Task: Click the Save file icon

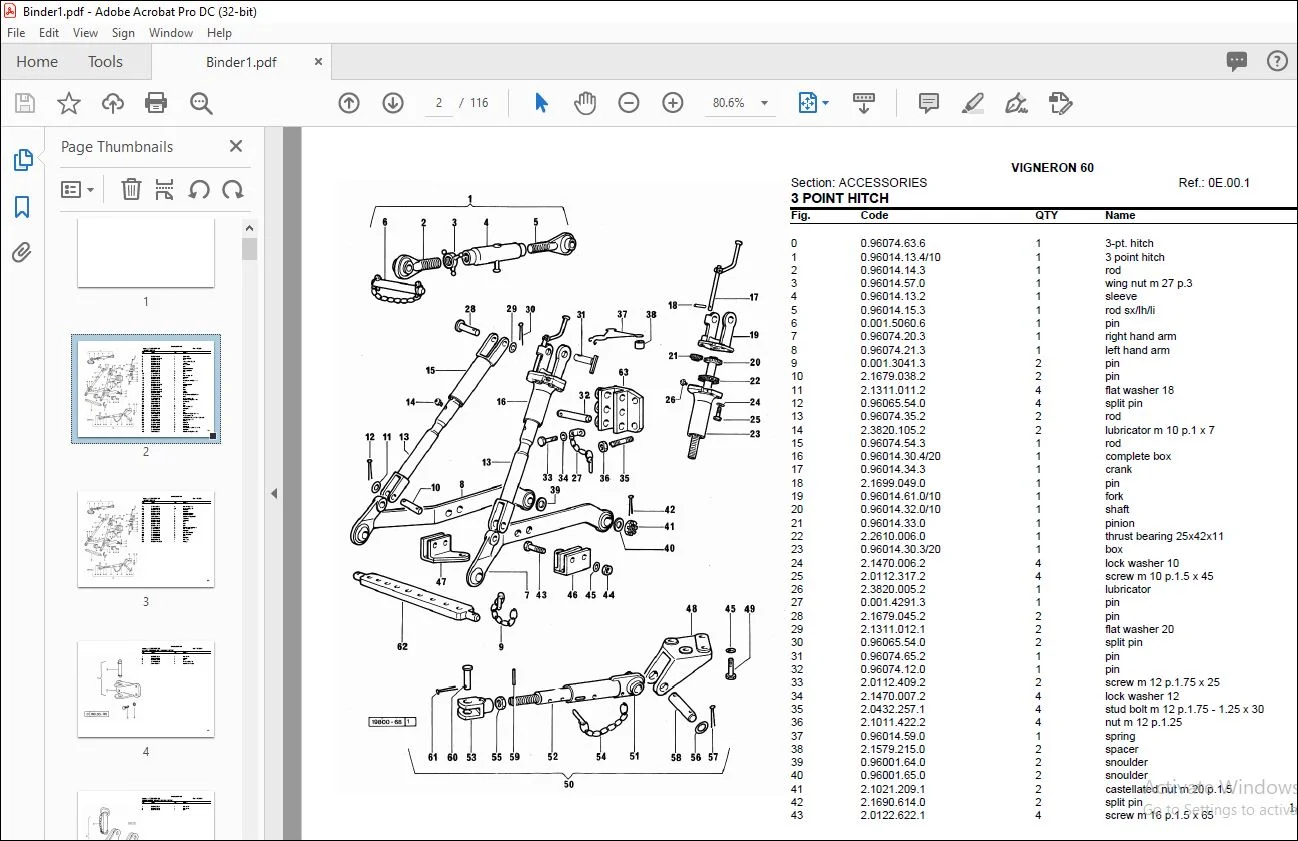Action: (x=25, y=103)
